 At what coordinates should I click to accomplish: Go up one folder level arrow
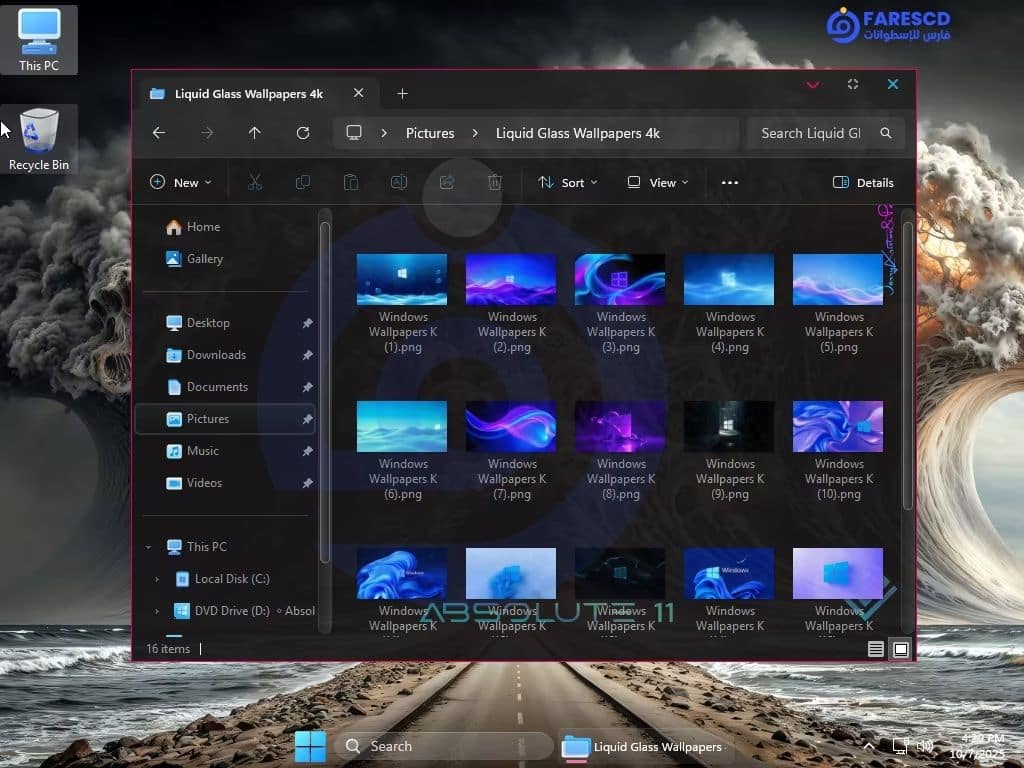click(x=255, y=133)
